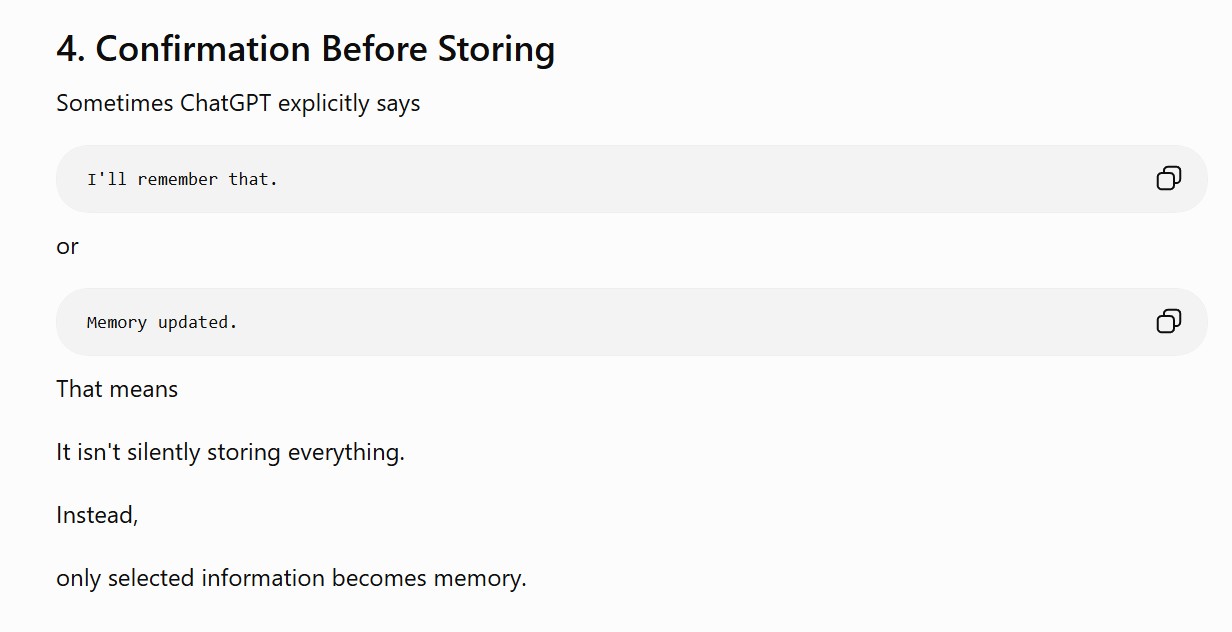
Task: Click the word "information" in the last sentence
Action: coord(263,578)
